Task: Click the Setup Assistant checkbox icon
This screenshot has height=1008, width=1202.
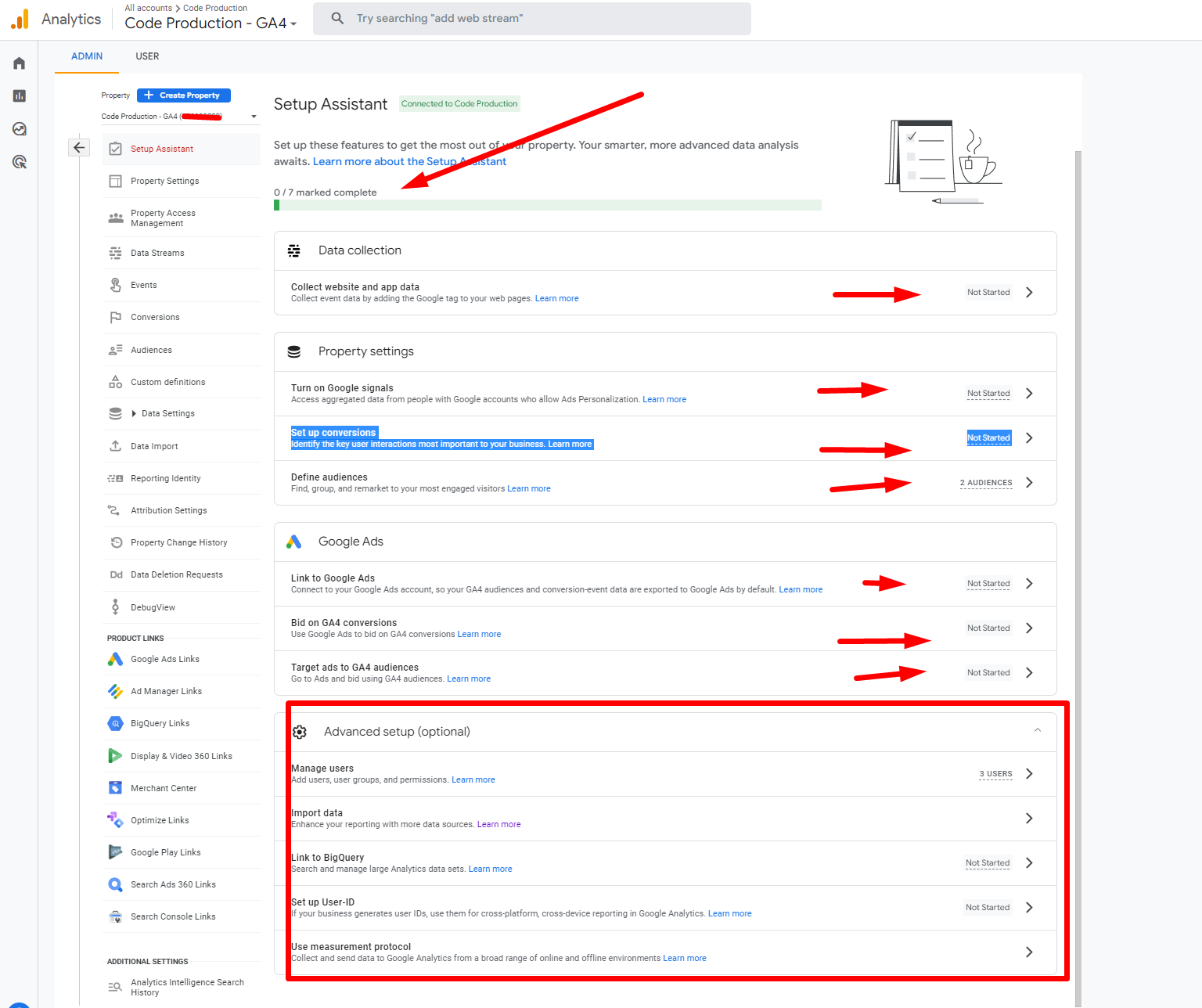Action: [x=115, y=149]
